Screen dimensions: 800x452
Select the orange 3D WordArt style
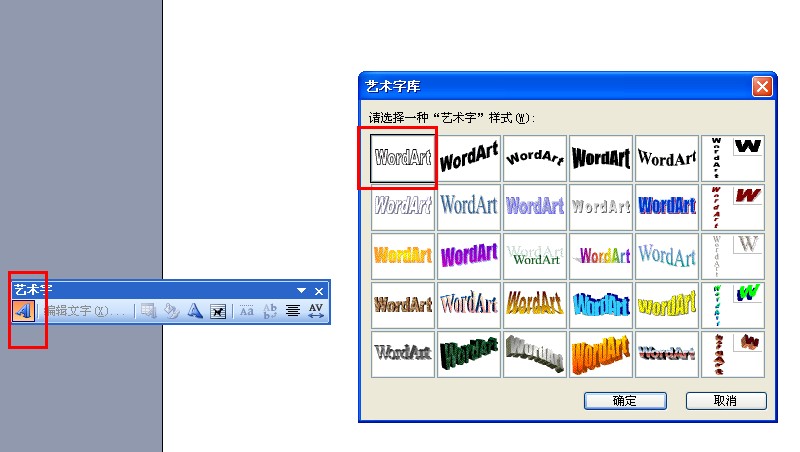point(601,354)
